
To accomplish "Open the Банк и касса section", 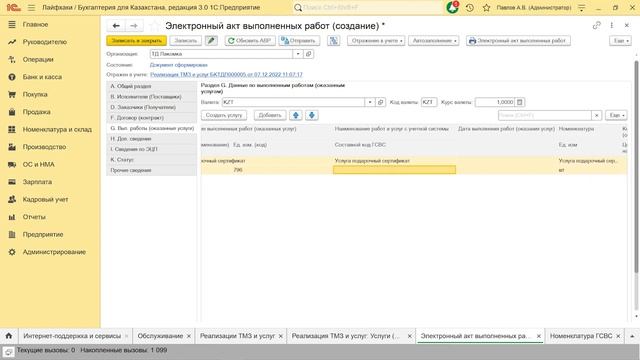I will 42,77.
